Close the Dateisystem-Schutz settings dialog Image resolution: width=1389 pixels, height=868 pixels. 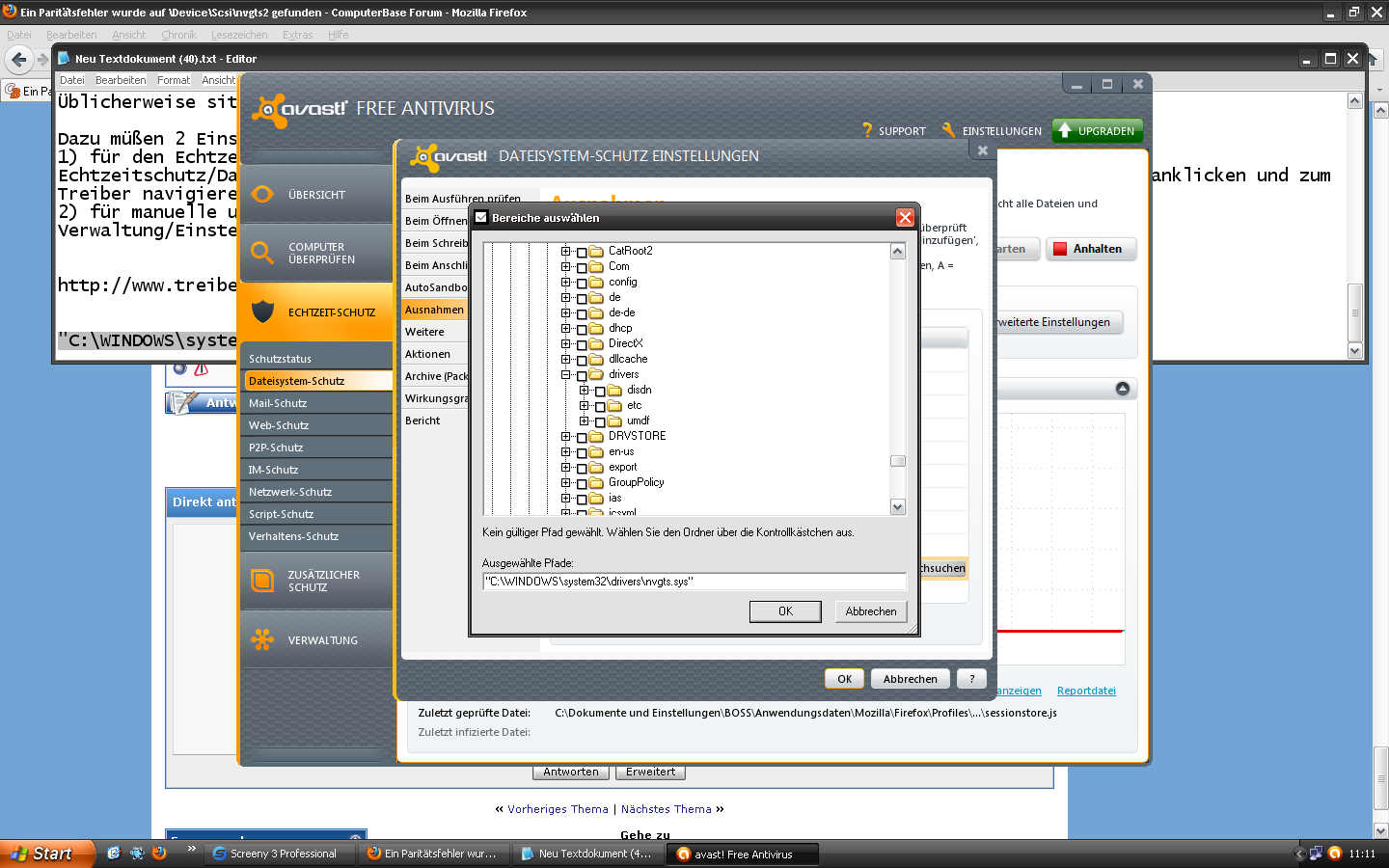(x=982, y=150)
